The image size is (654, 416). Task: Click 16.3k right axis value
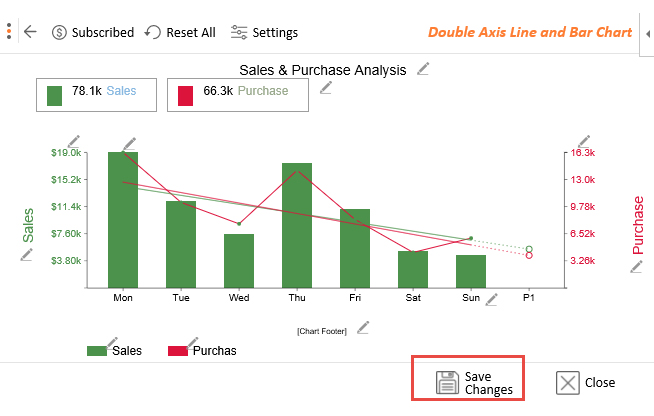coord(583,153)
